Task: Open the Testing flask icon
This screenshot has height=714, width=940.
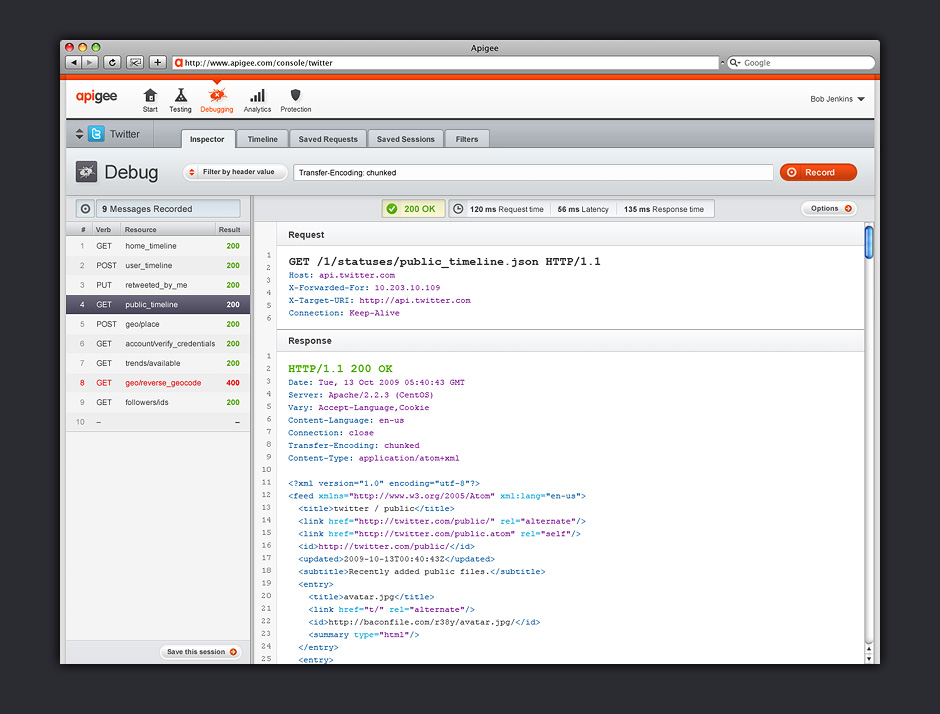Action: [180, 96]
